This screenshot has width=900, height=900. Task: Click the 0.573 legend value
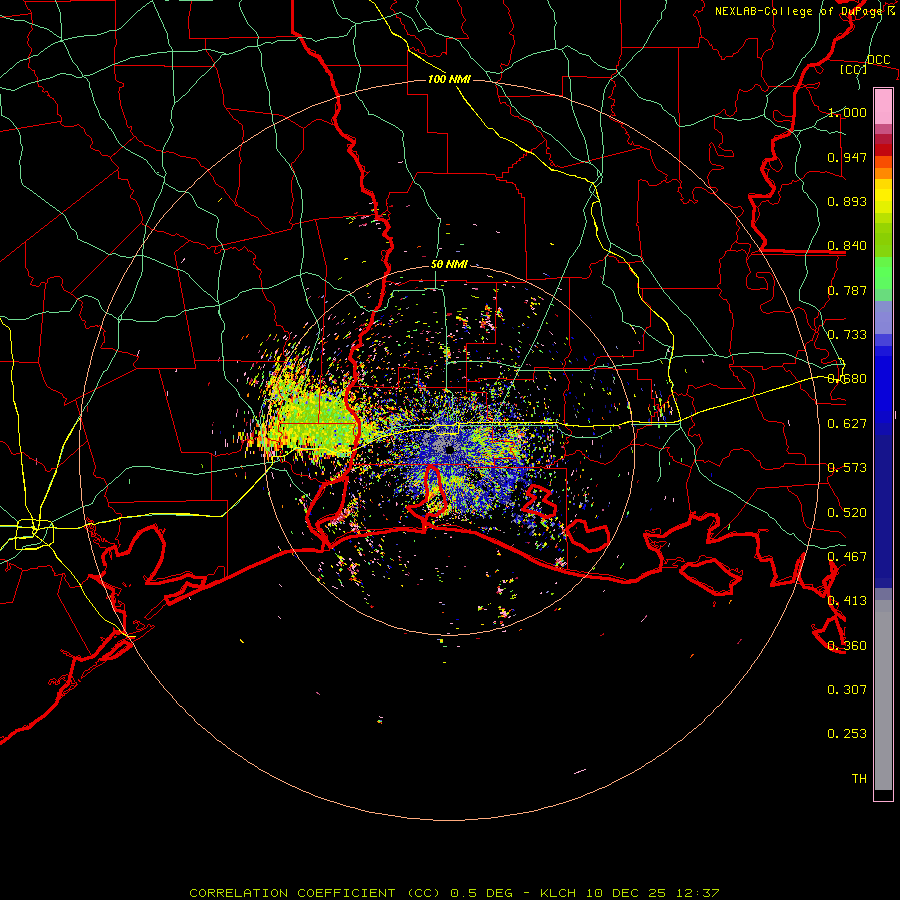click(847, 468)
